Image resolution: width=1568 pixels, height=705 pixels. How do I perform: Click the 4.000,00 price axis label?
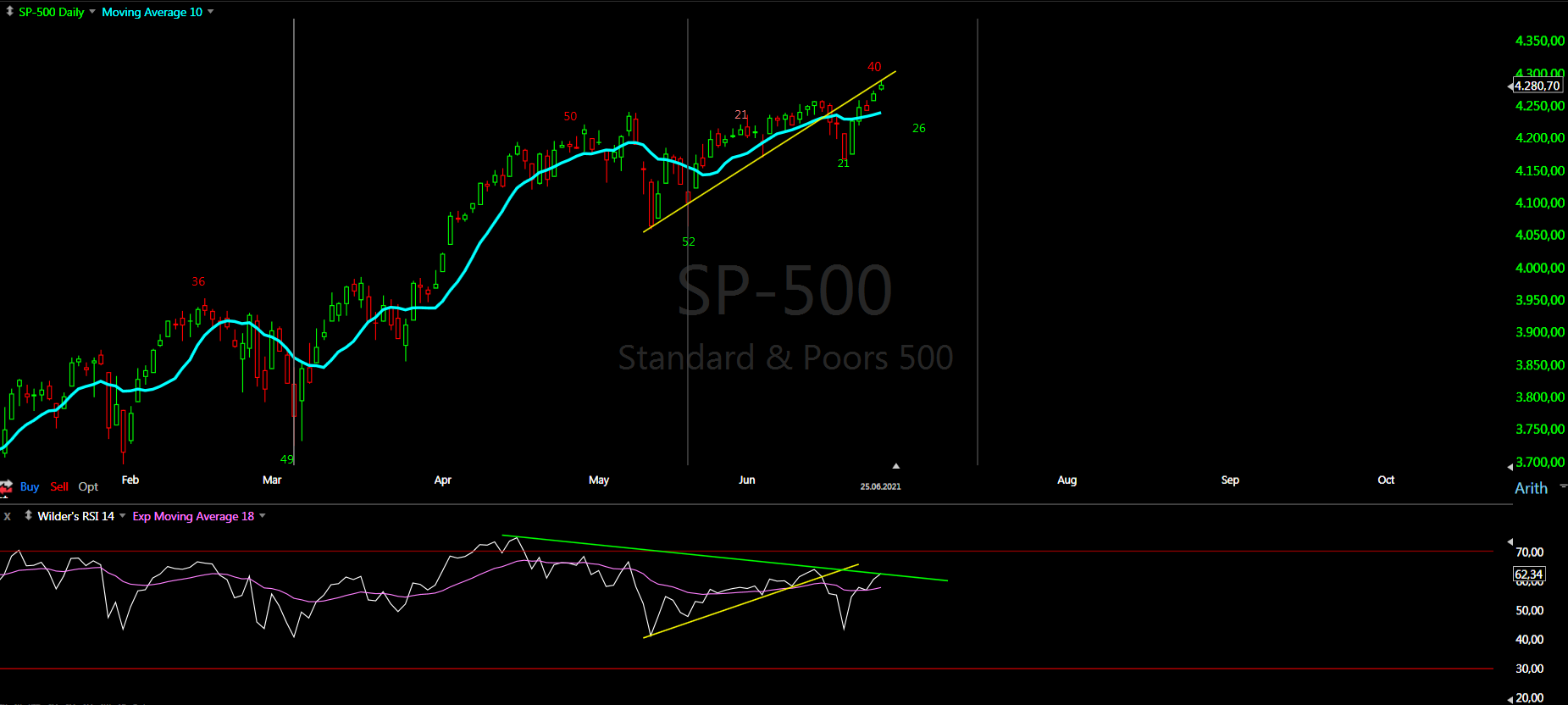[x=1540, y=268]
